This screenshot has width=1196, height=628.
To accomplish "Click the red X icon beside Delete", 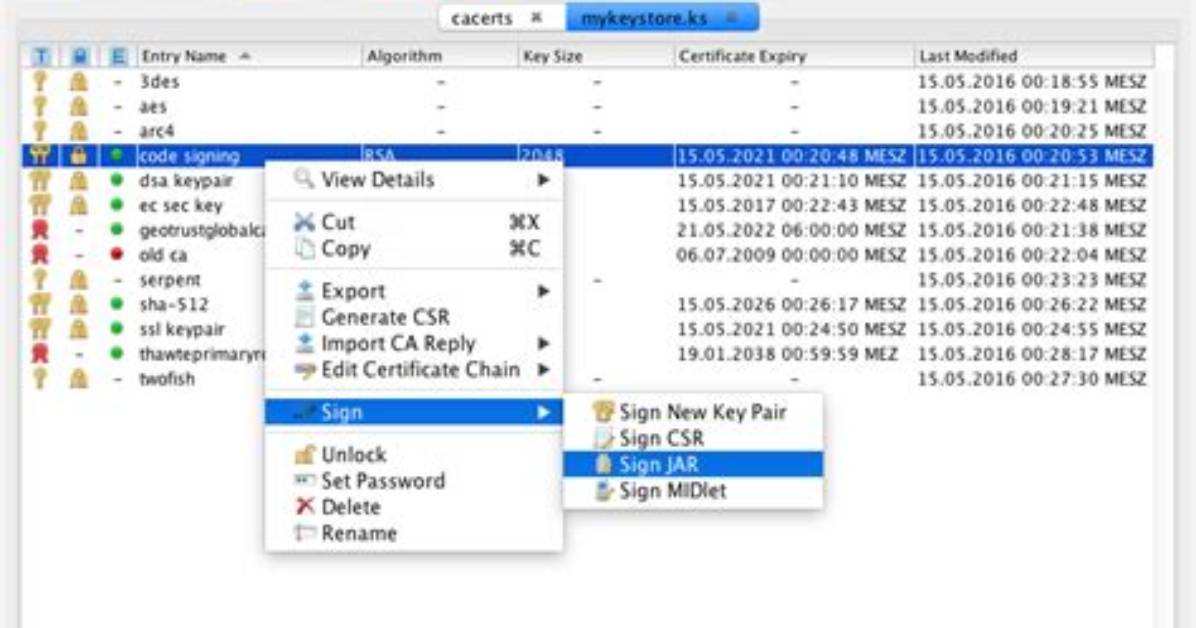I will (x=304, y=506).
